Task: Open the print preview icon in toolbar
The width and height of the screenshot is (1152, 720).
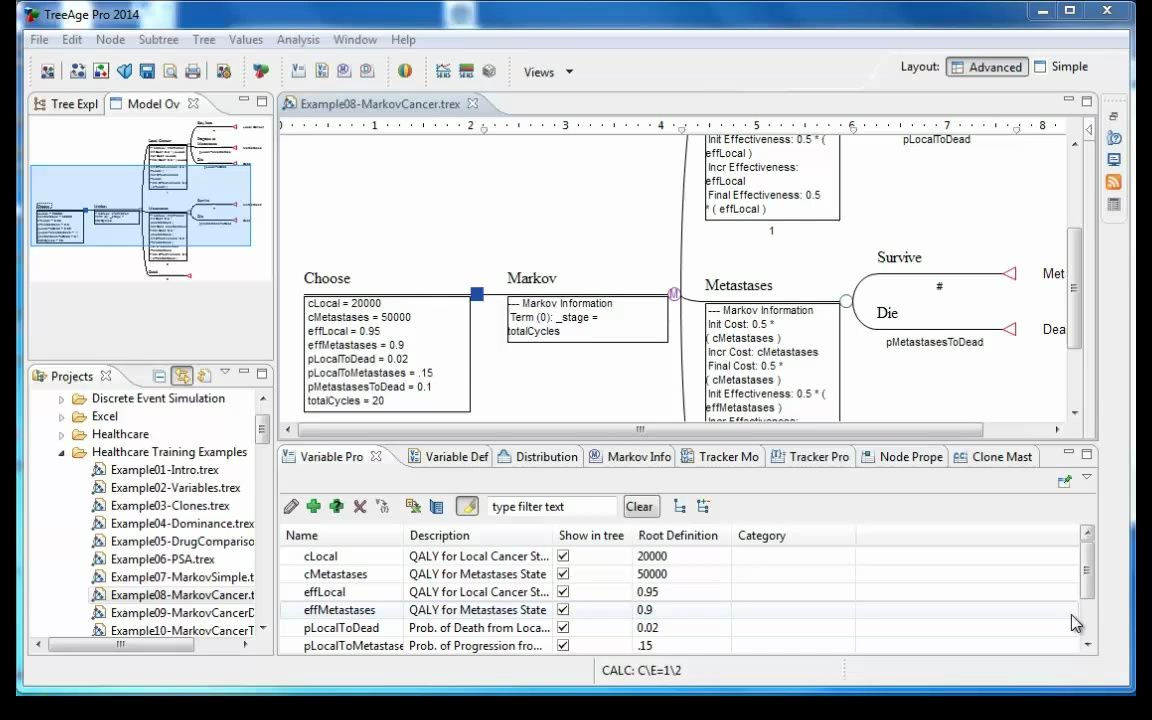Action: coord(170,71)
